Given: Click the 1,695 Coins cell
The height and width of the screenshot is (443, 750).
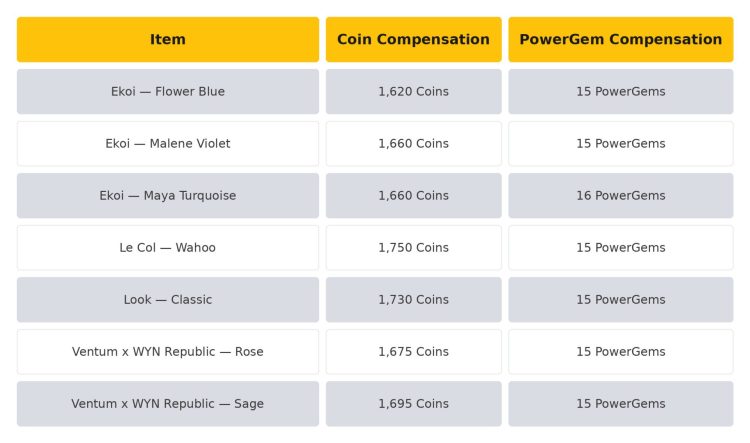Looking at the screenshot, I should point(414,404).
